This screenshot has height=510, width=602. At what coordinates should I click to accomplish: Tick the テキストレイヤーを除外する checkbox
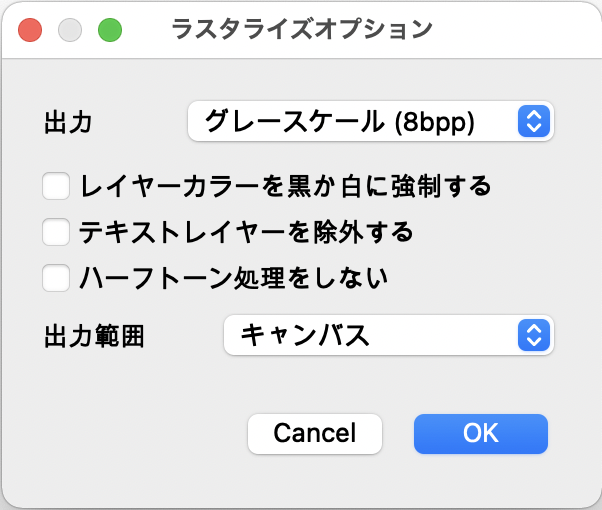click(x=56, y=233)
